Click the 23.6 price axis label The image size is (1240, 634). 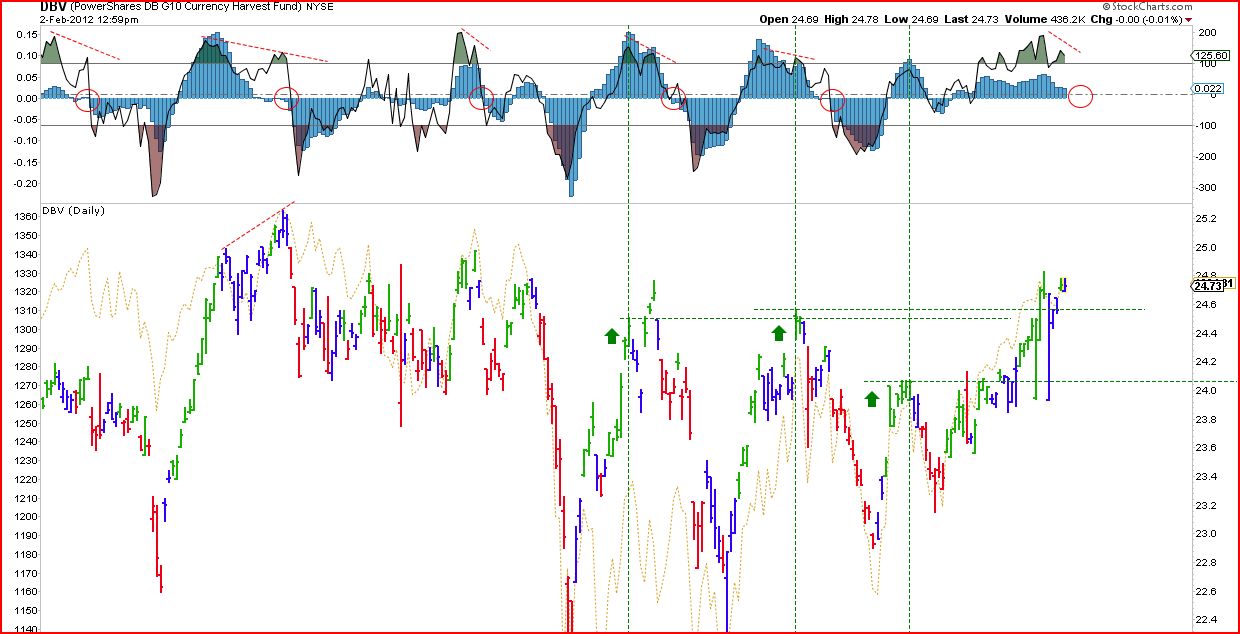tap(1205, 448)
